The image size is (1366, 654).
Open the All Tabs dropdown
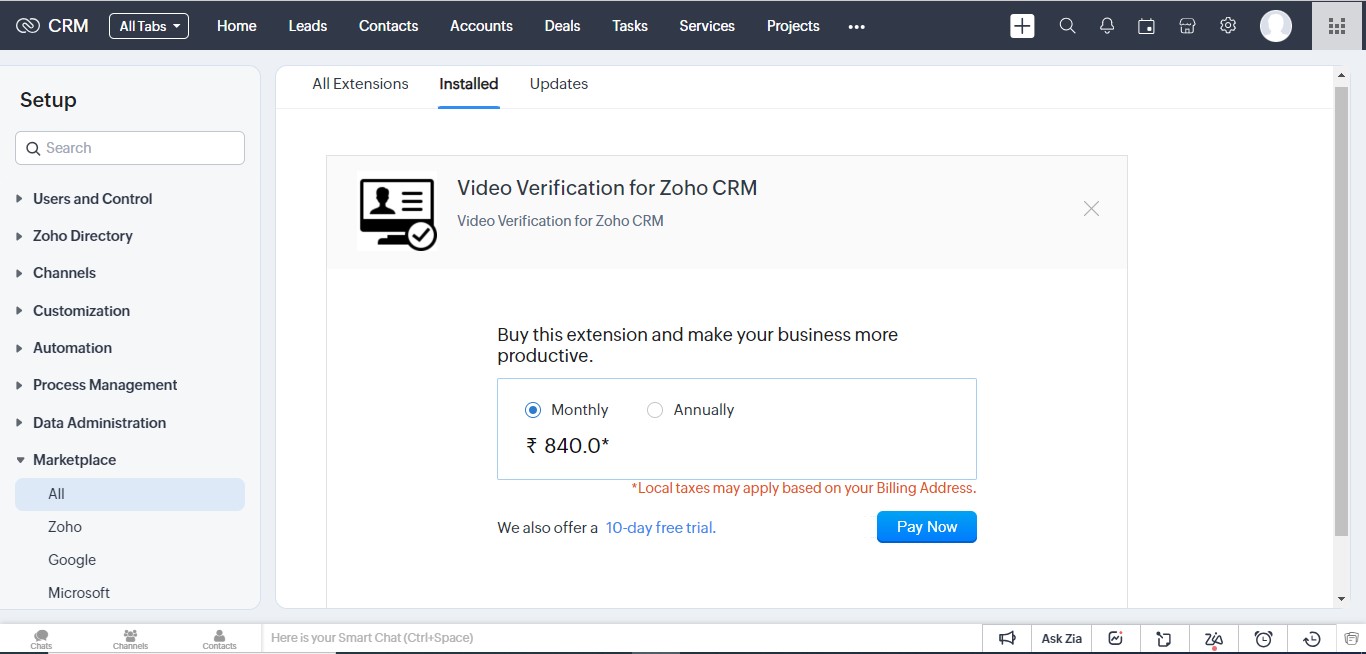click(149, 26)
